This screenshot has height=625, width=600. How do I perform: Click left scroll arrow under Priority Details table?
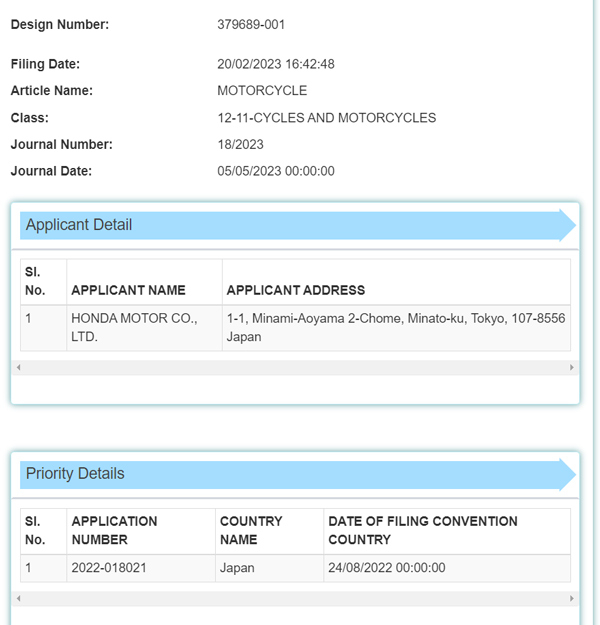click(x=18, y=598)
